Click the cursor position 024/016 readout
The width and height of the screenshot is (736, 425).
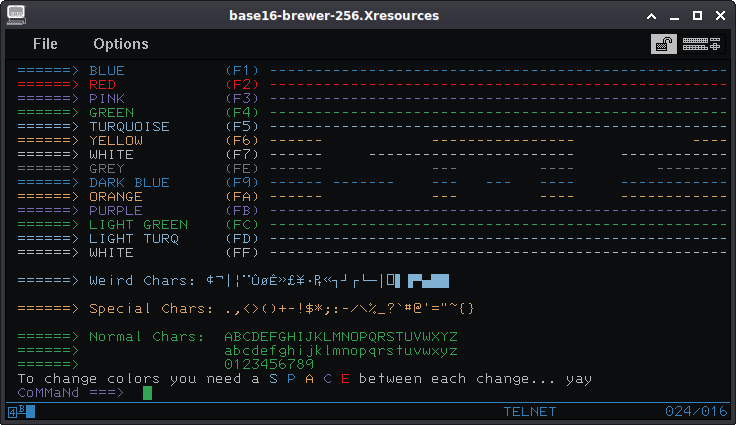pyautogui.click(x=696, y=412)
